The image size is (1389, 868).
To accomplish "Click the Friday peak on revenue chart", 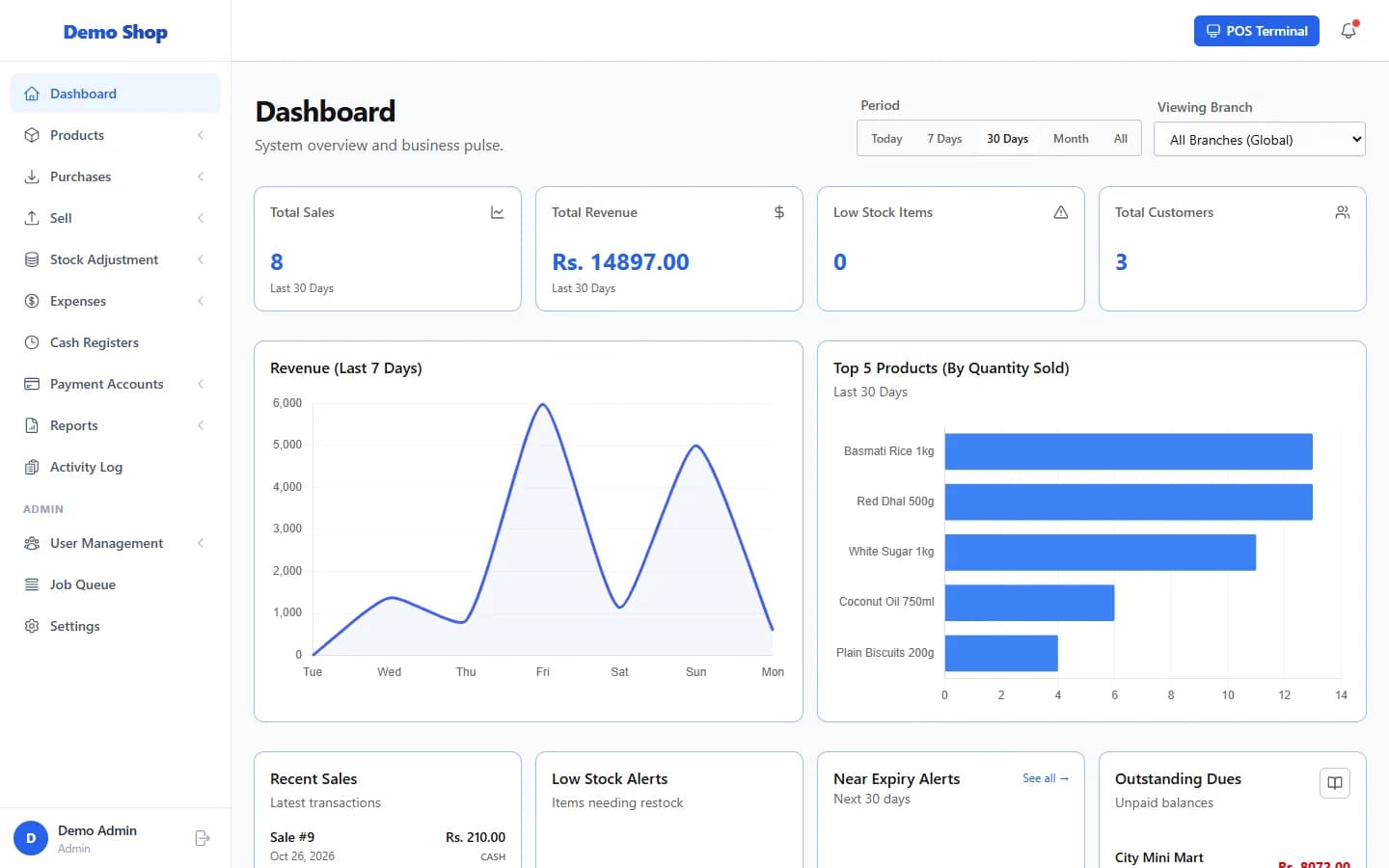I will pyautogui.click(x=543, y=405).
